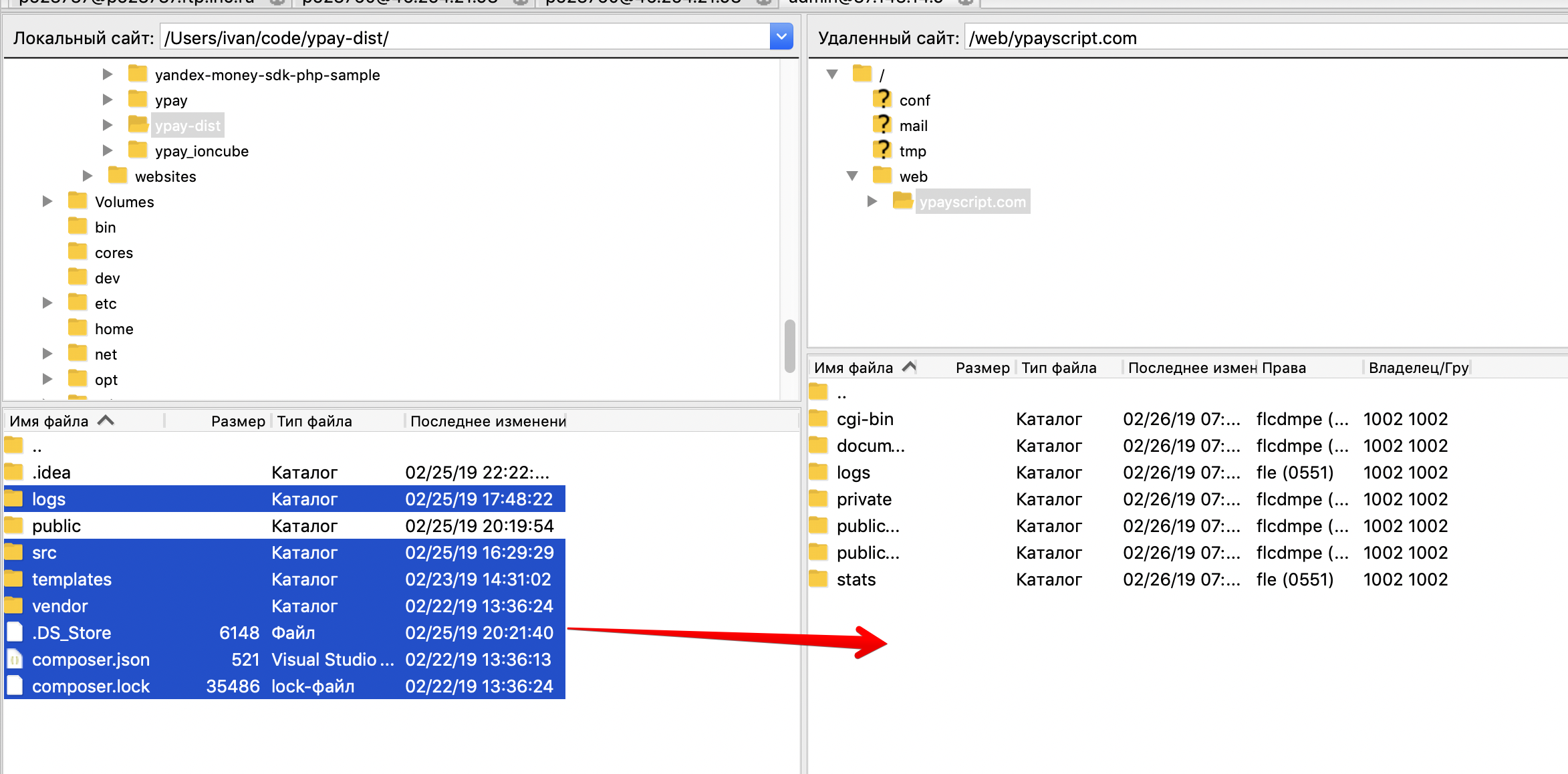
Task: Select the conf folder question-mark icon
Action: [x=882, y=100]
